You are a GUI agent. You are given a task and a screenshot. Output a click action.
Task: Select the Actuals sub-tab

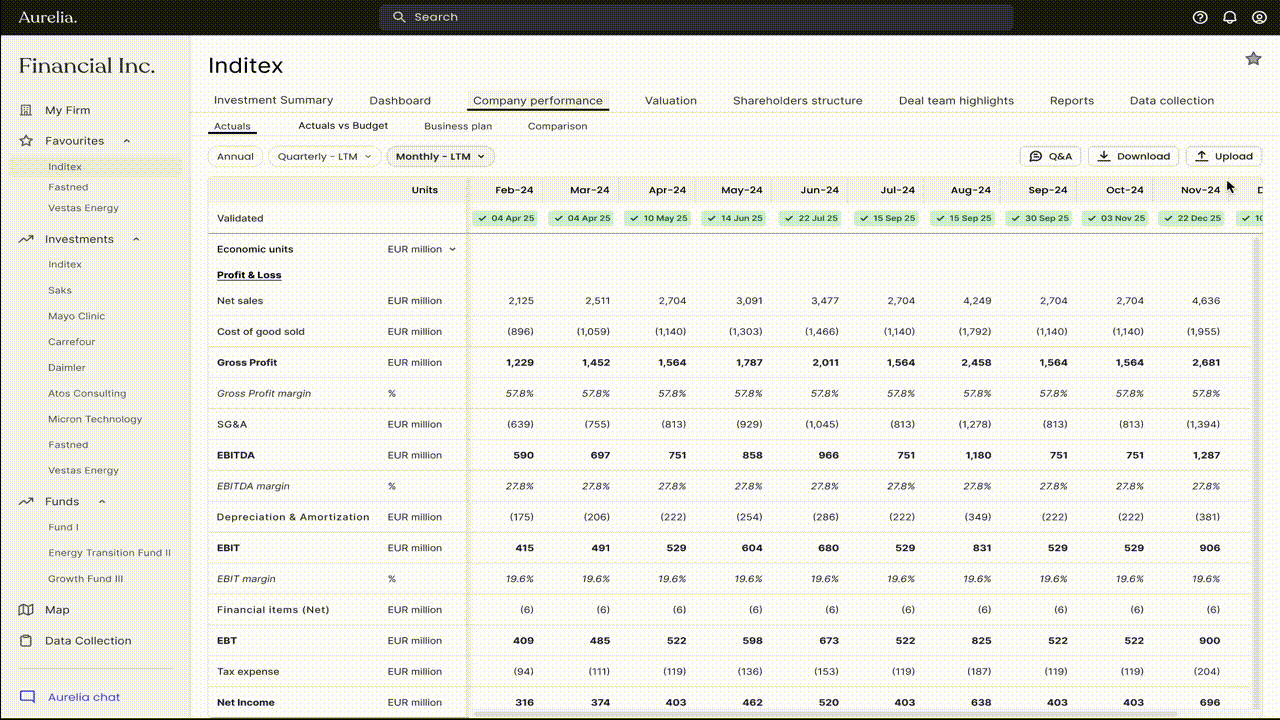232,126
